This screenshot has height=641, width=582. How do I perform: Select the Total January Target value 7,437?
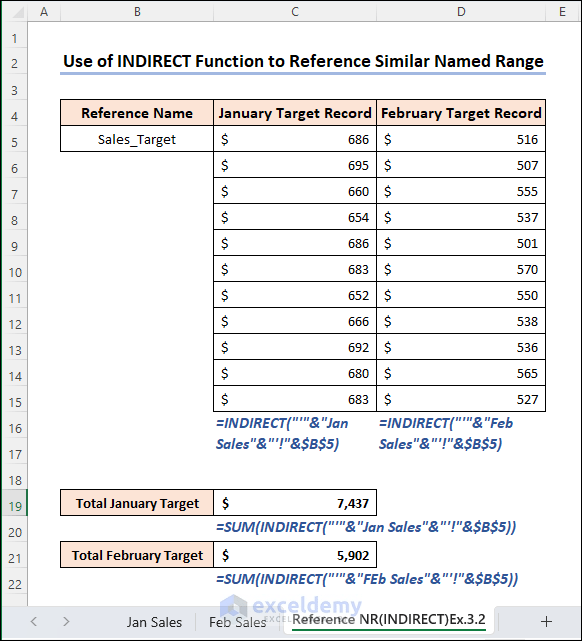[x=295, y=503]
